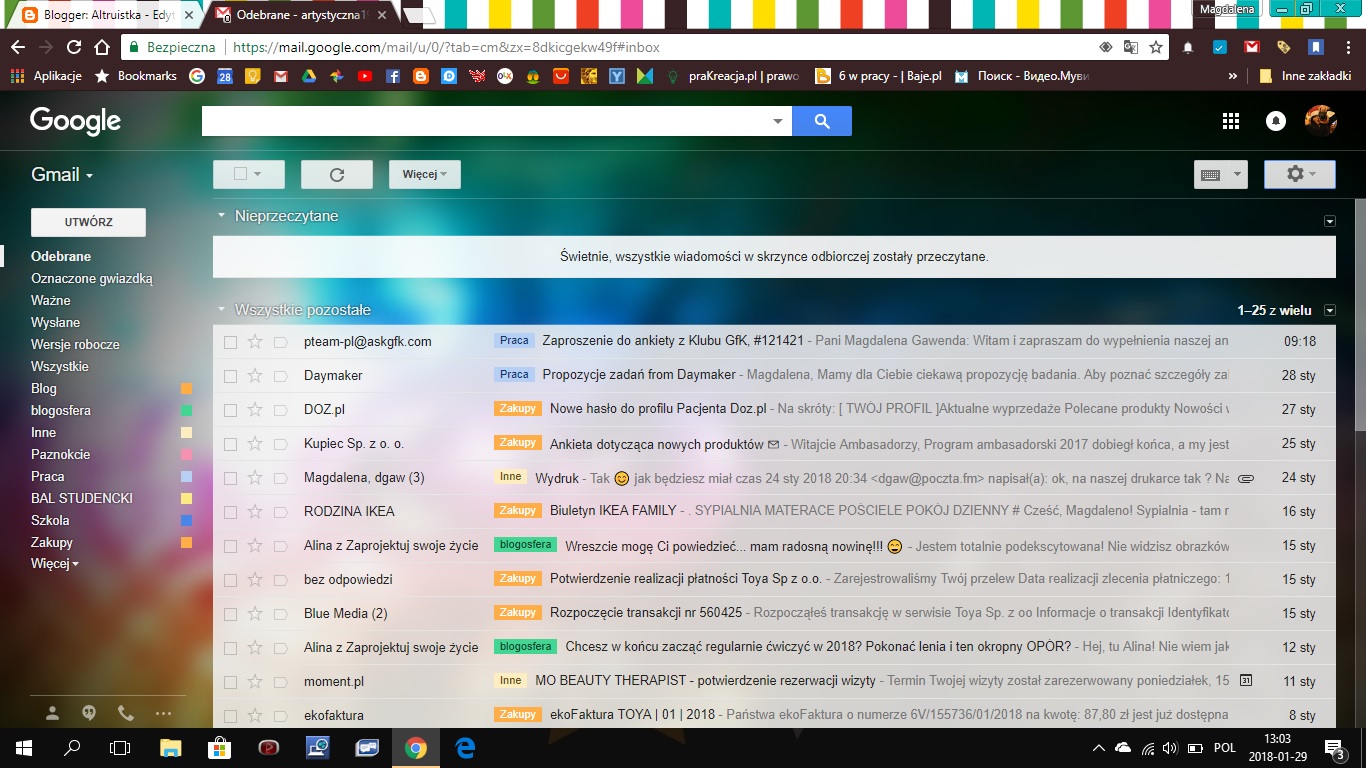
Task: Reload the page in Chrome
Action: pyautogui.click(x=73, y=47)
